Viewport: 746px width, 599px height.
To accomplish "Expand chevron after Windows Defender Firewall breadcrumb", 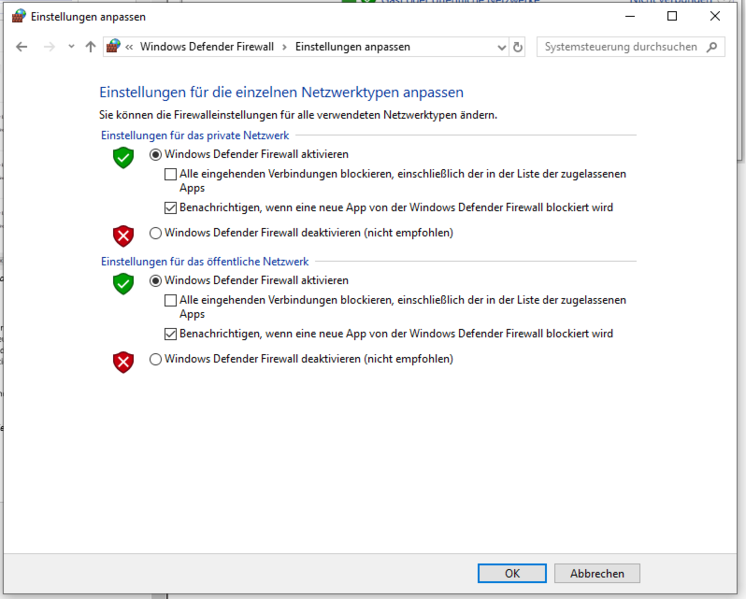I will click(x=285, y=47).
